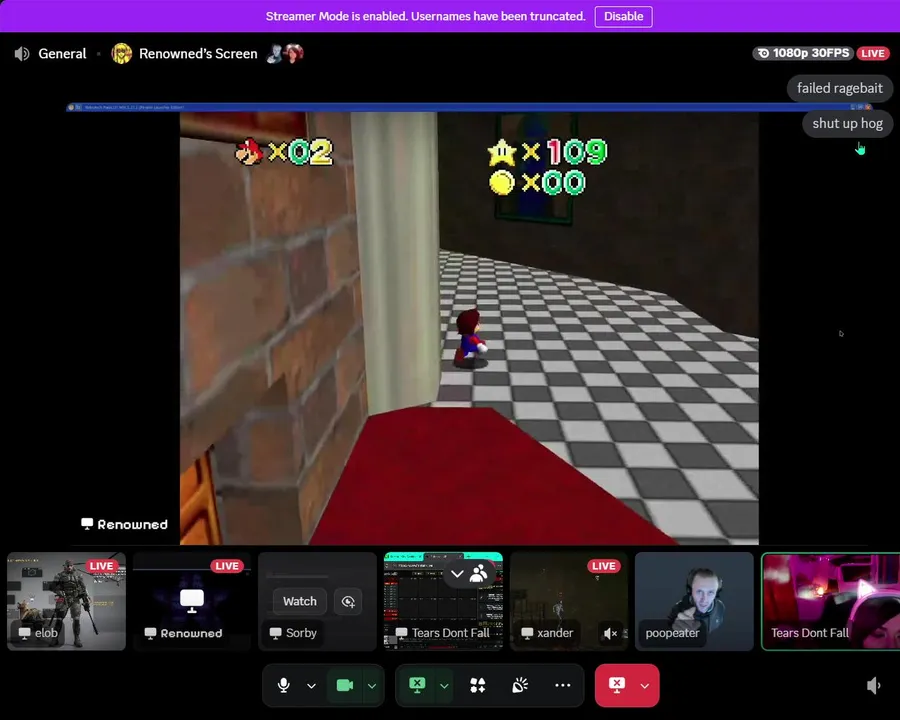Toggle the microphone mute button
Screen dimensions: 900x720
click(284, 685)
